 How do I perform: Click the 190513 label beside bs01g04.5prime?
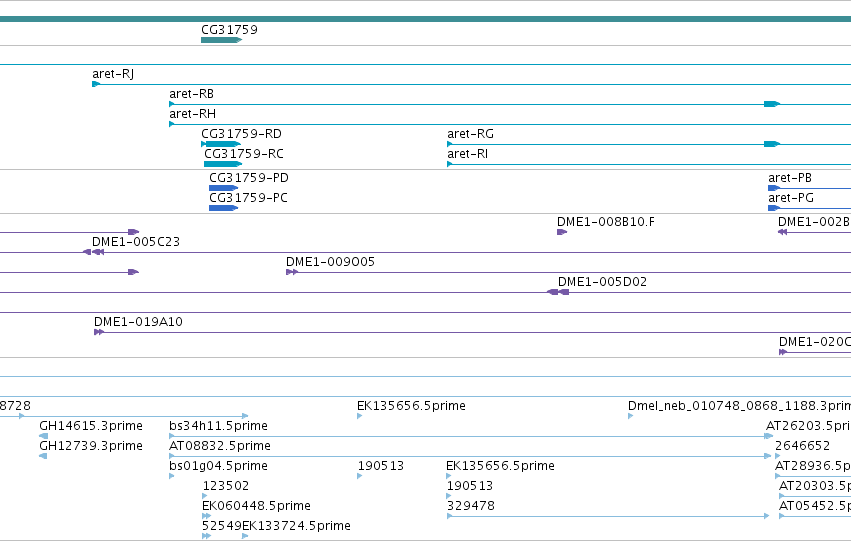tap(380, 467)
